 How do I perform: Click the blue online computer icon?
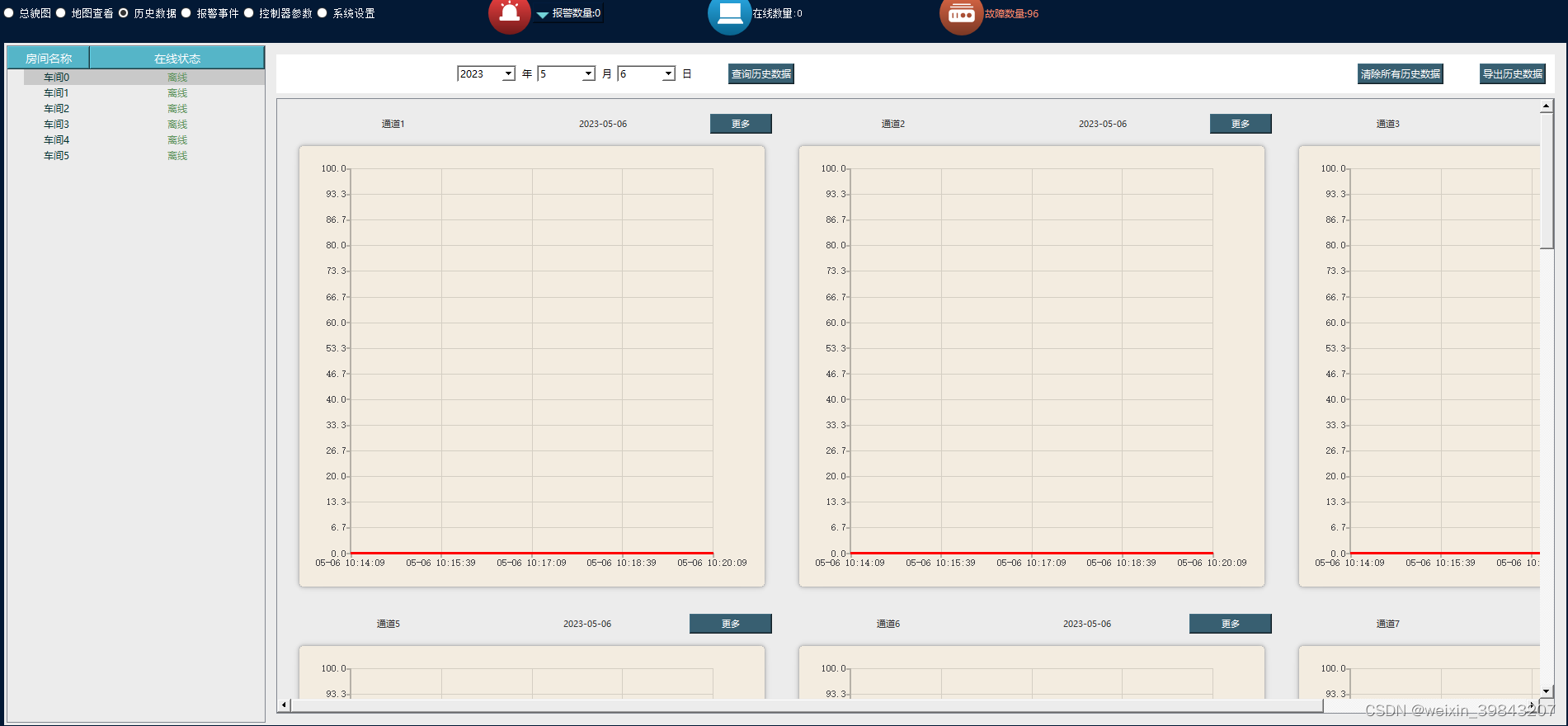(x=729, y=14)
